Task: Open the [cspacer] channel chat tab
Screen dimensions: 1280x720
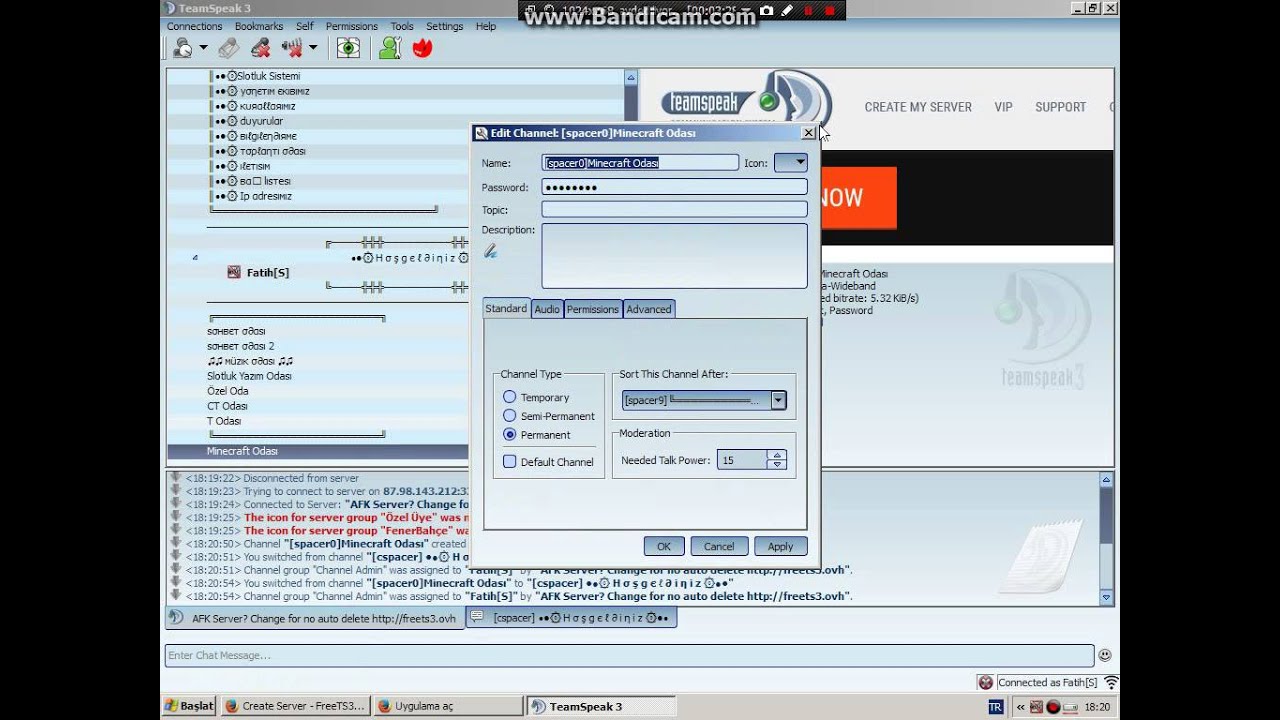Action: tap(571, 618)
